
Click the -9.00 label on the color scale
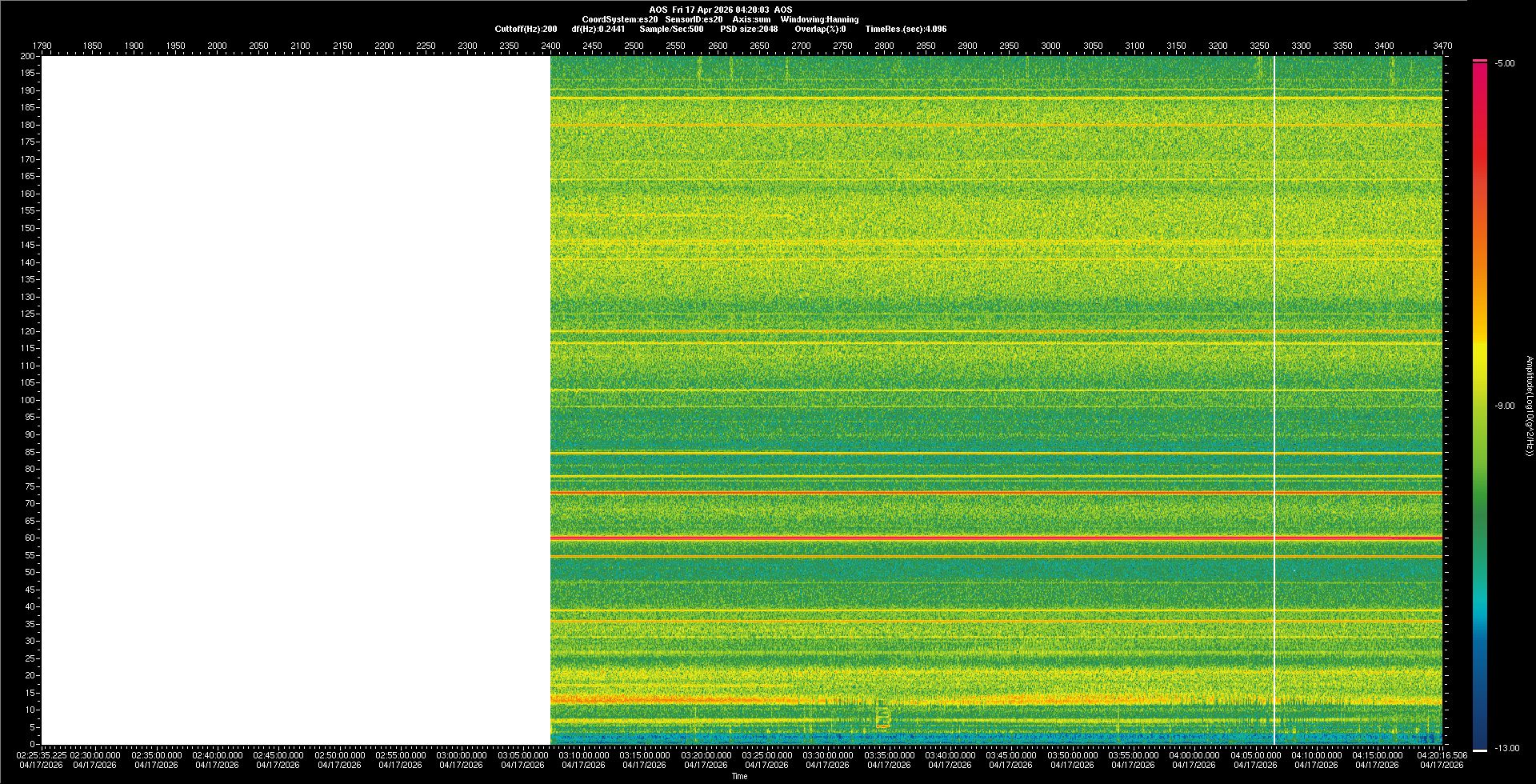(x=1504, y=406)
